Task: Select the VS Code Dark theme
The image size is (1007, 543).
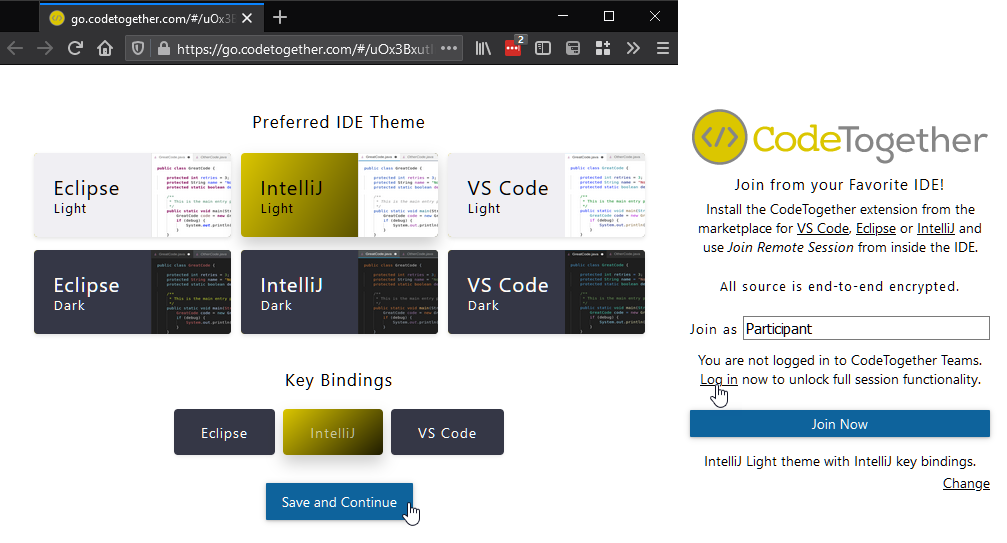Action: (x=546, y=292)
